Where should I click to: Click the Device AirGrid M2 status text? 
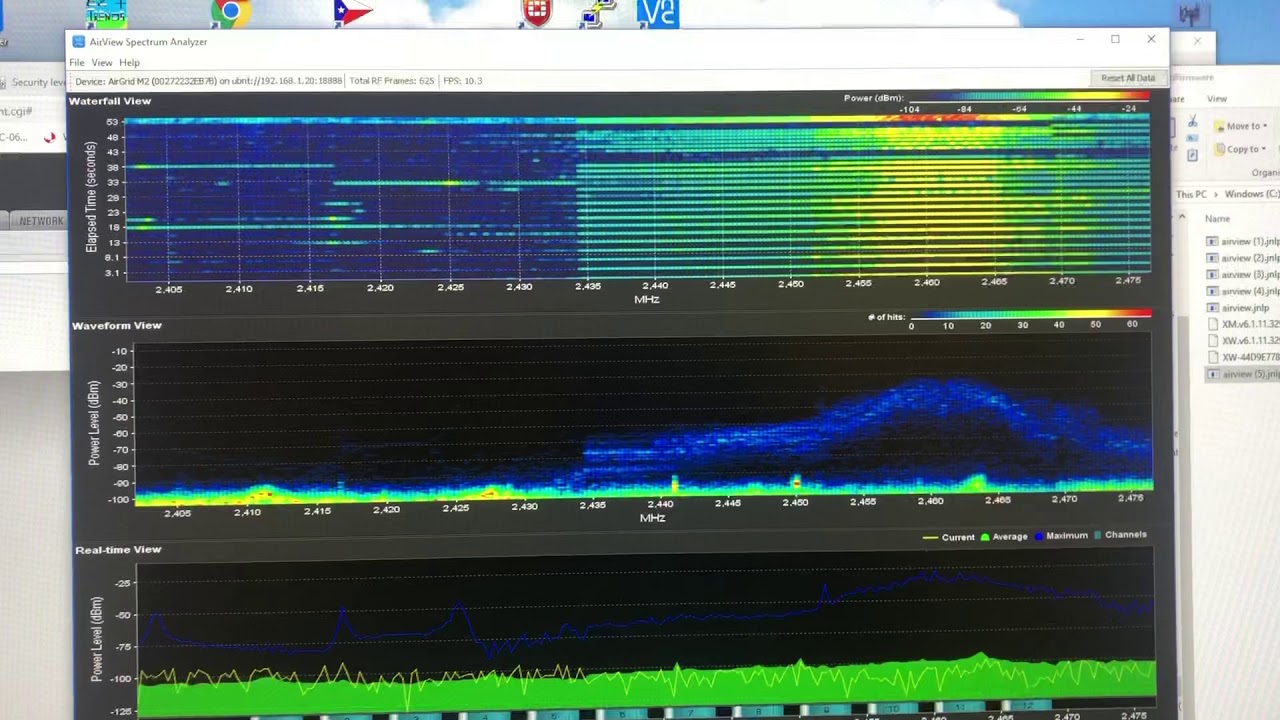pos(209,81)
